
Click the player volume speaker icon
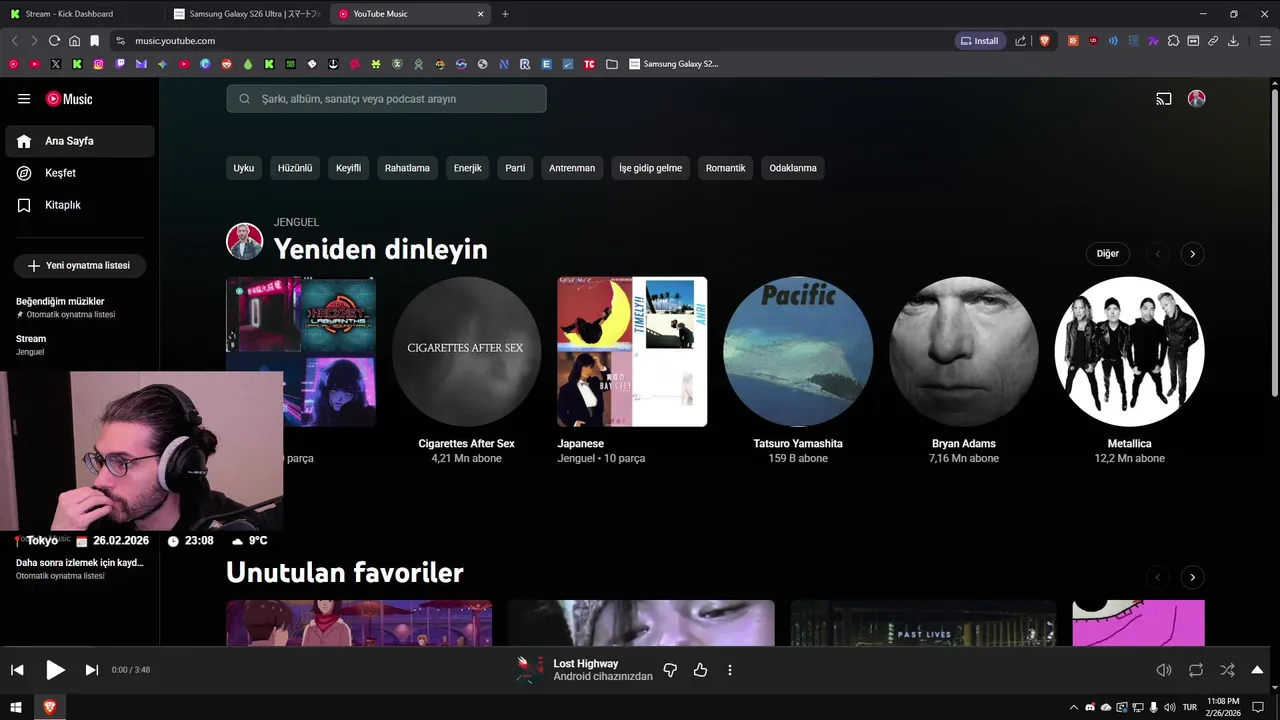[1164, 670]
